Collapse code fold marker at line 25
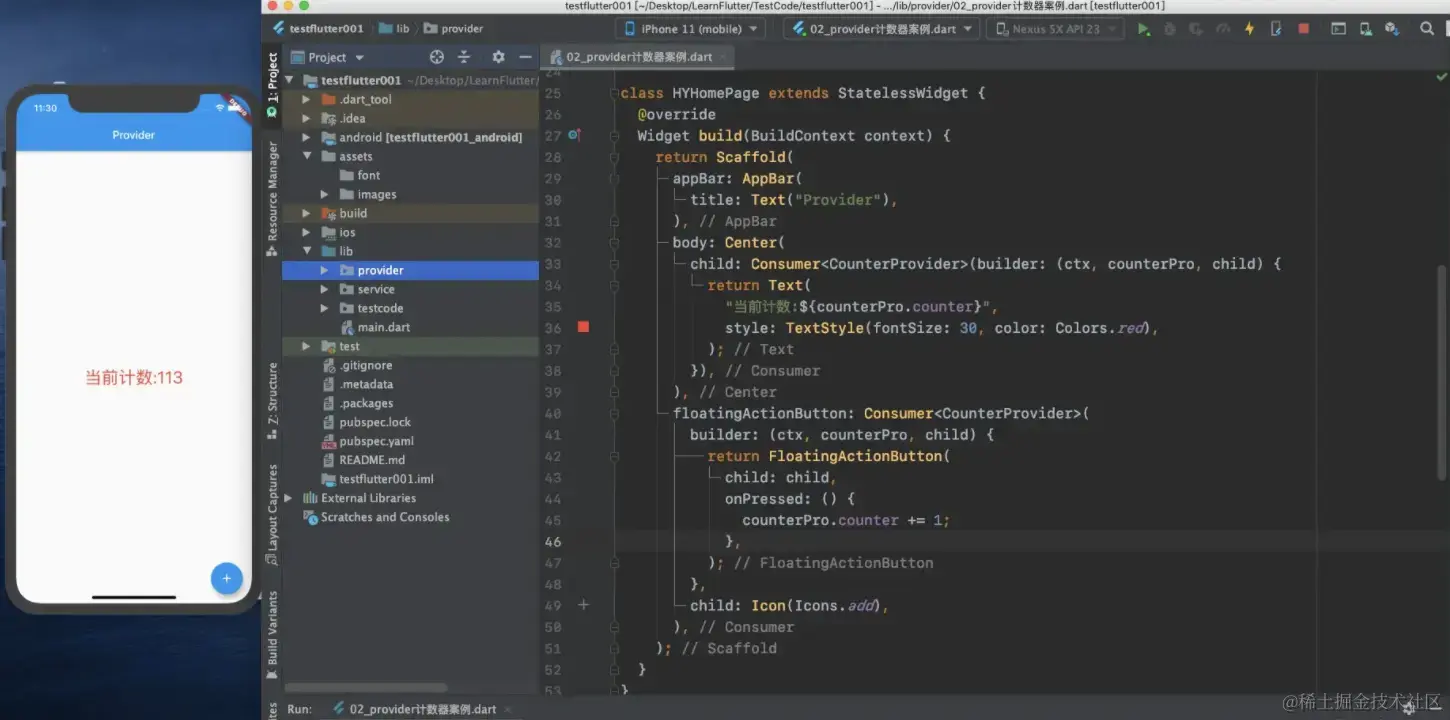The height and width of the screenshot is (720, 1450). tap(615, 93)
